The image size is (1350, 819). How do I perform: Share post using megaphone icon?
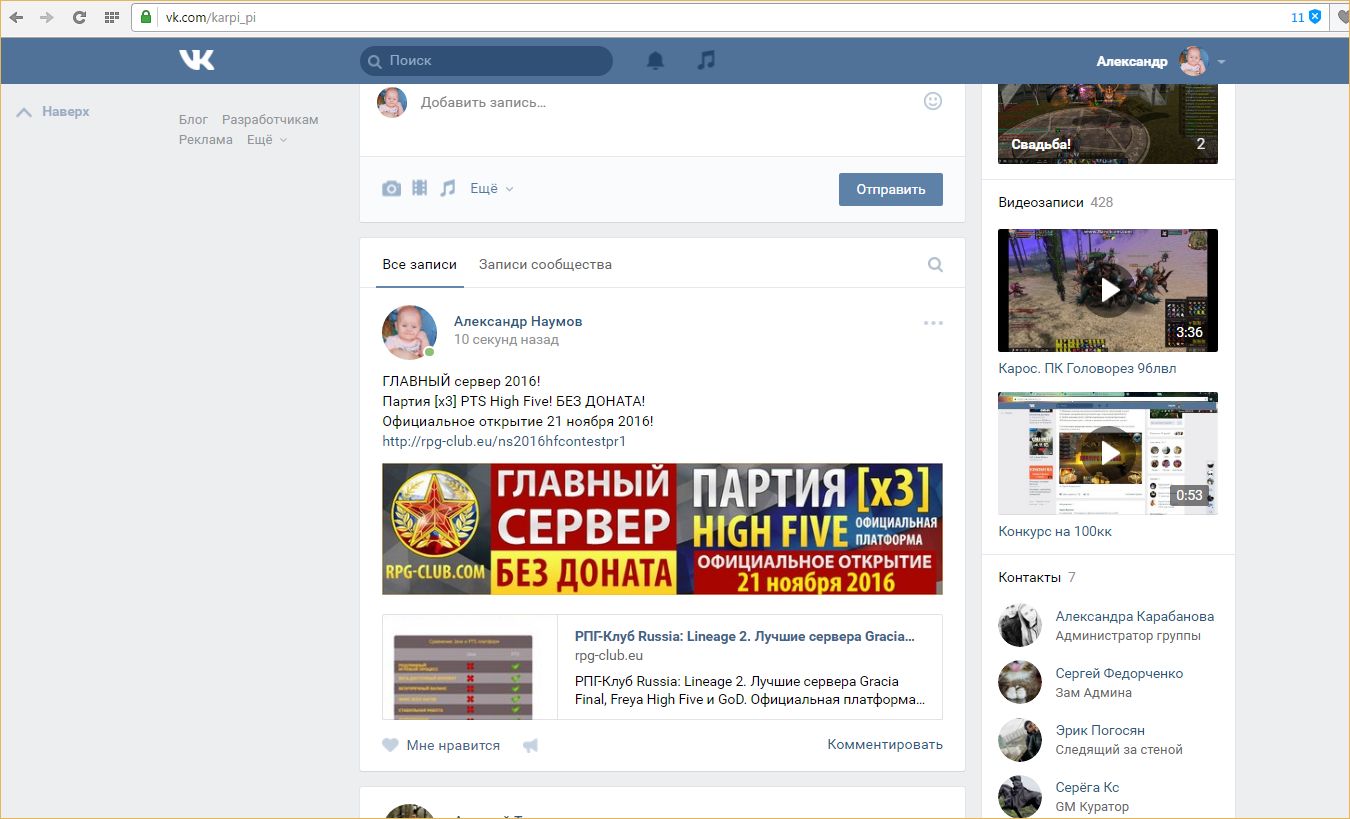tap(530, 745)
